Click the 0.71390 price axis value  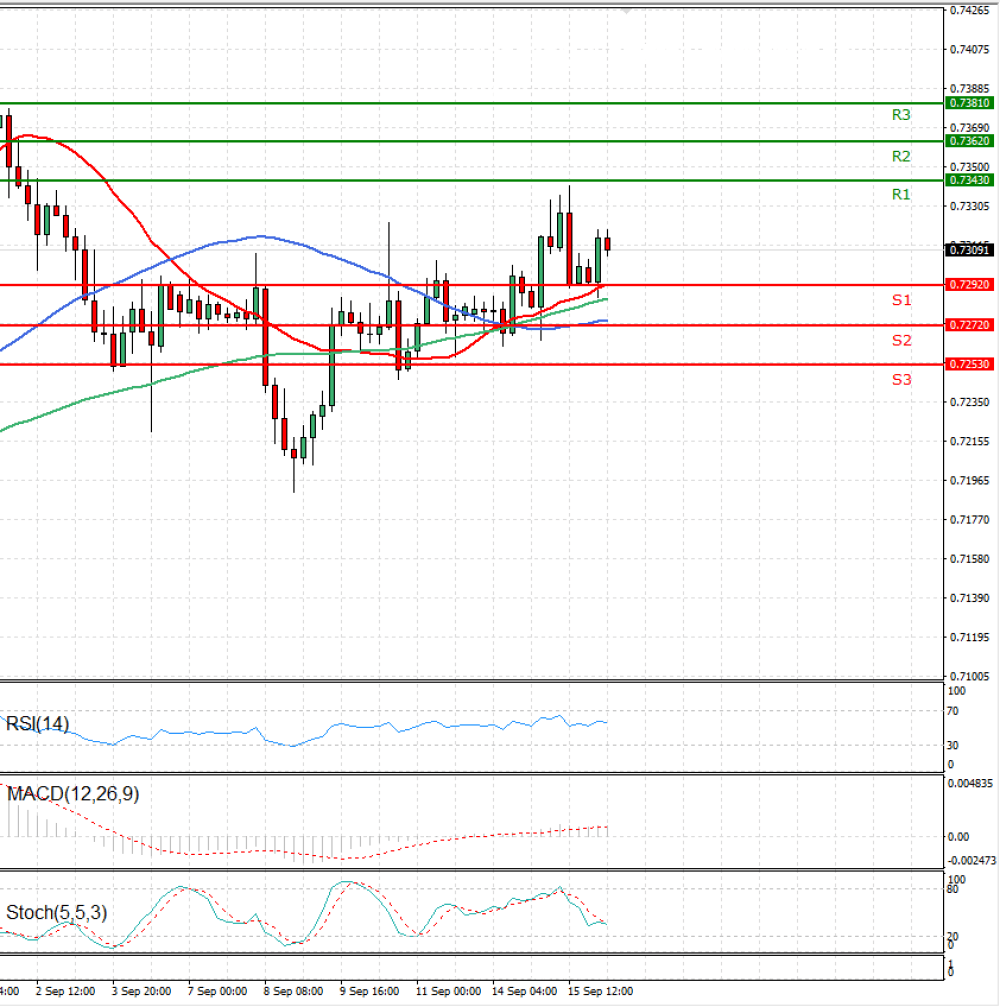(969, 598)
